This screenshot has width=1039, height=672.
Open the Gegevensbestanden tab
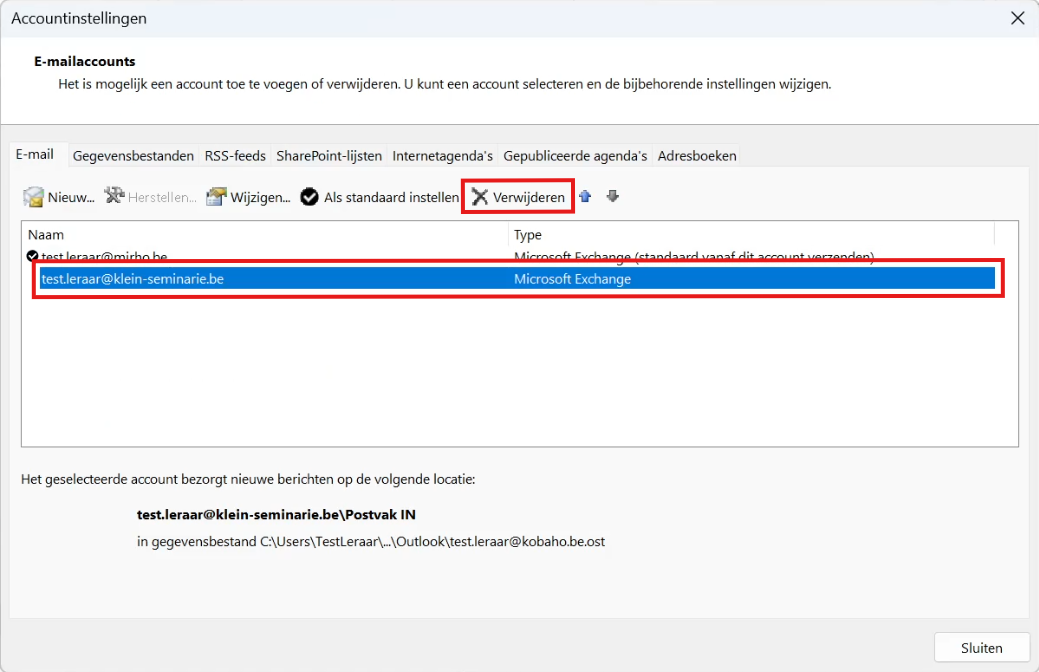pyautogui.click(x=133, y=156)
